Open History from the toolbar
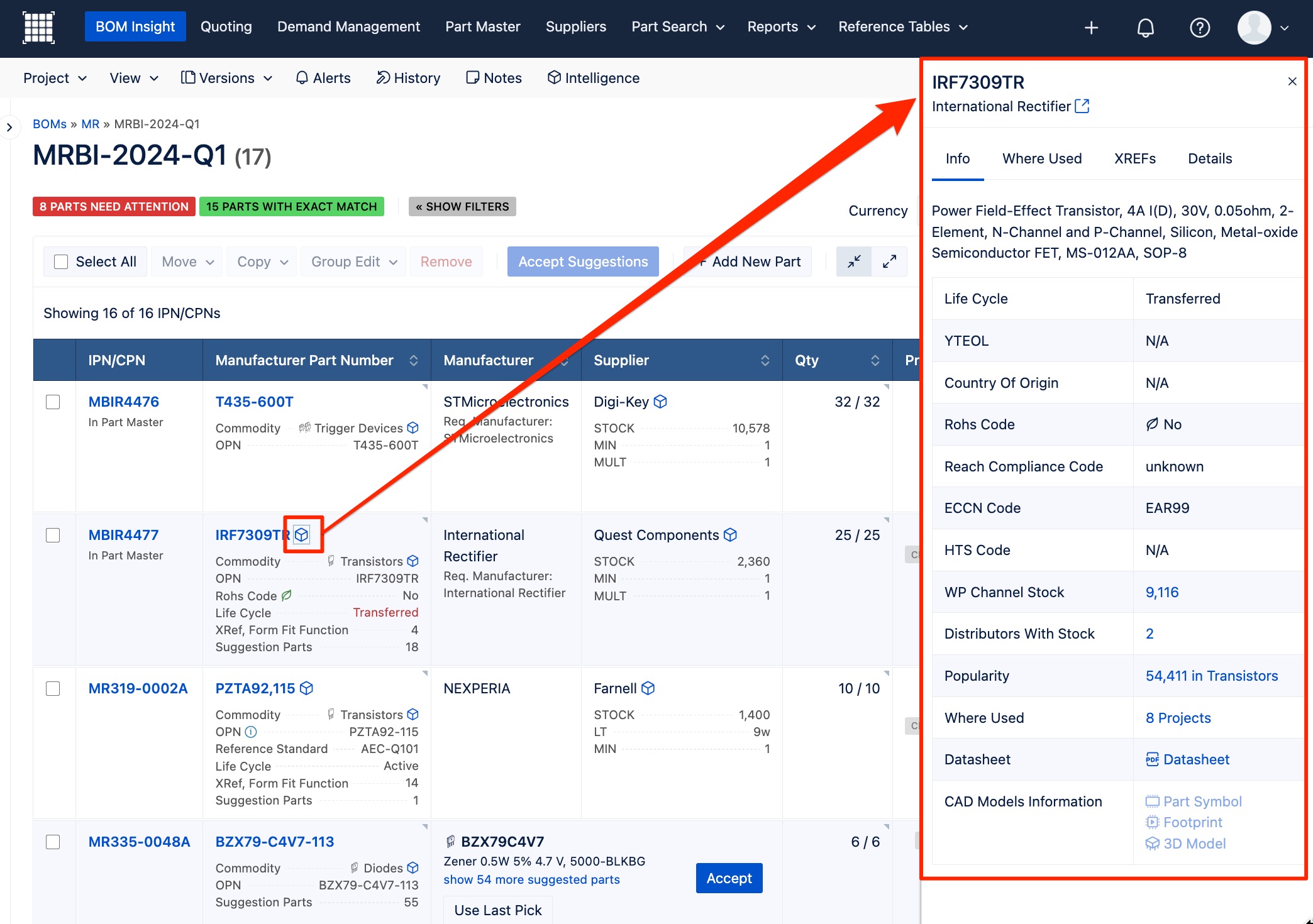 (x=408, y=78)
